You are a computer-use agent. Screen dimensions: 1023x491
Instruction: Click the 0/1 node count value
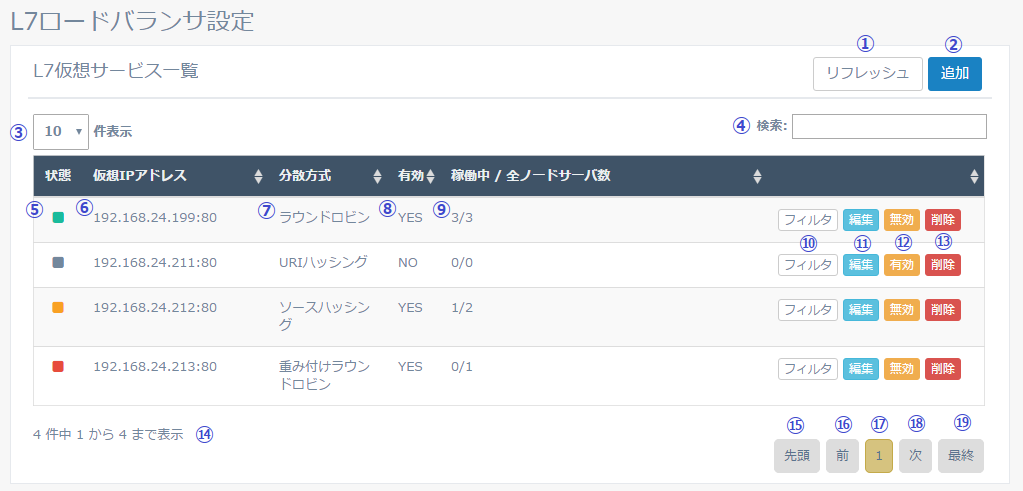click(x=461, y=366)
